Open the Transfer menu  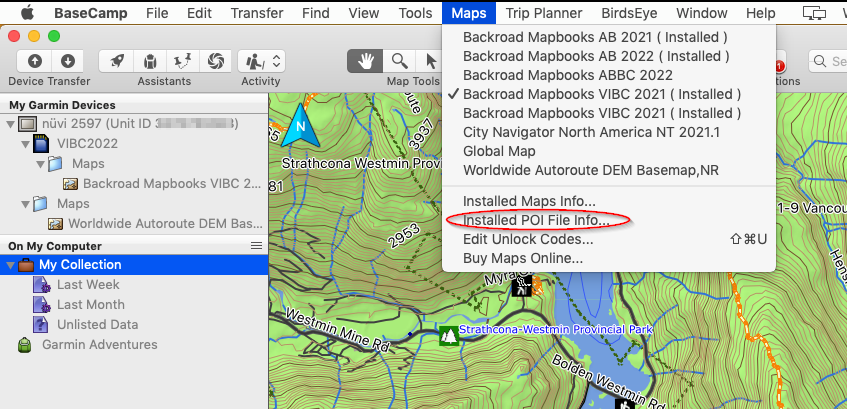pos(257,13)
